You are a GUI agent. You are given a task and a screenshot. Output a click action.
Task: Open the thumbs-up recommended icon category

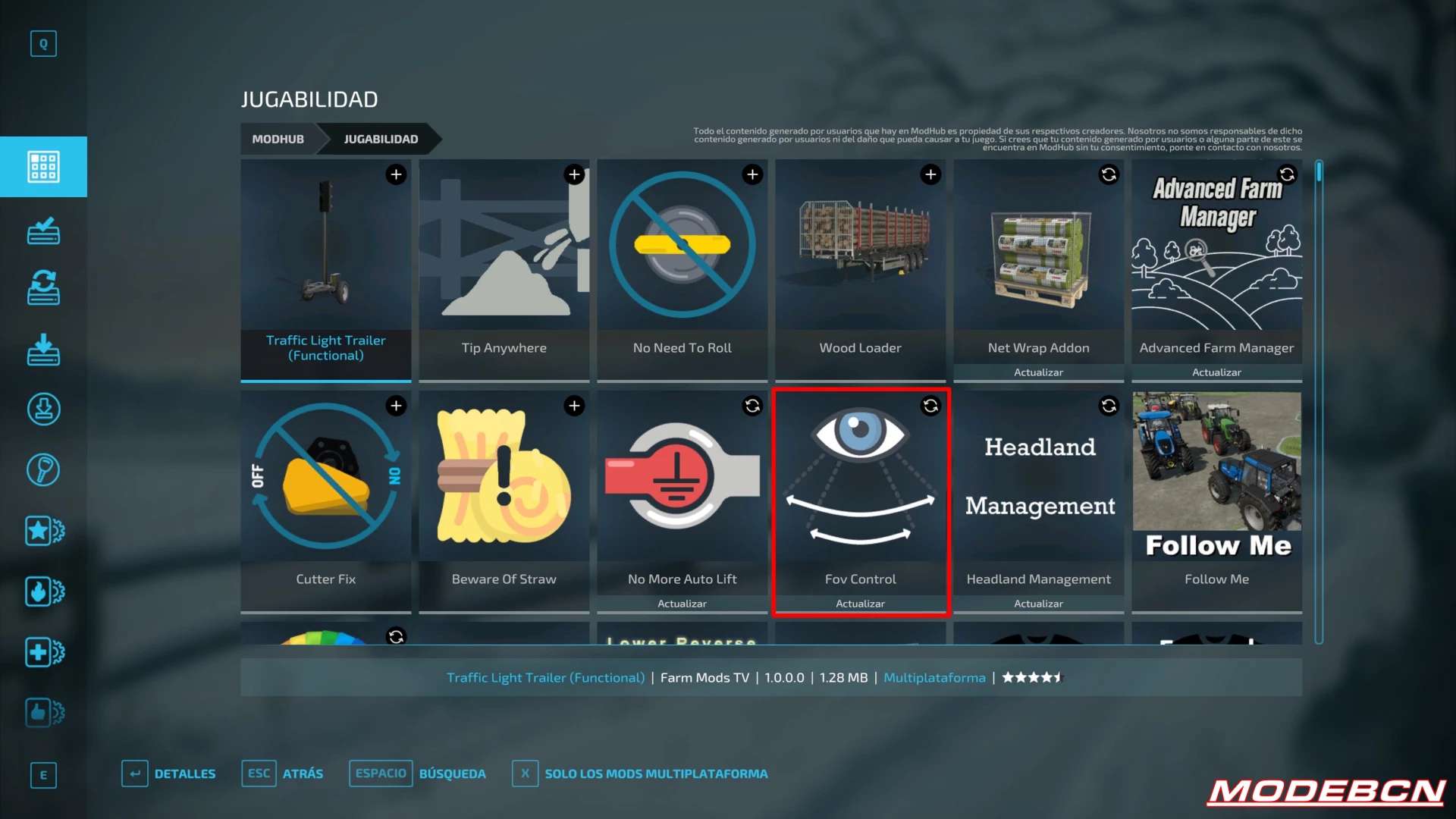pyautogui.click(x=43, y=713)
